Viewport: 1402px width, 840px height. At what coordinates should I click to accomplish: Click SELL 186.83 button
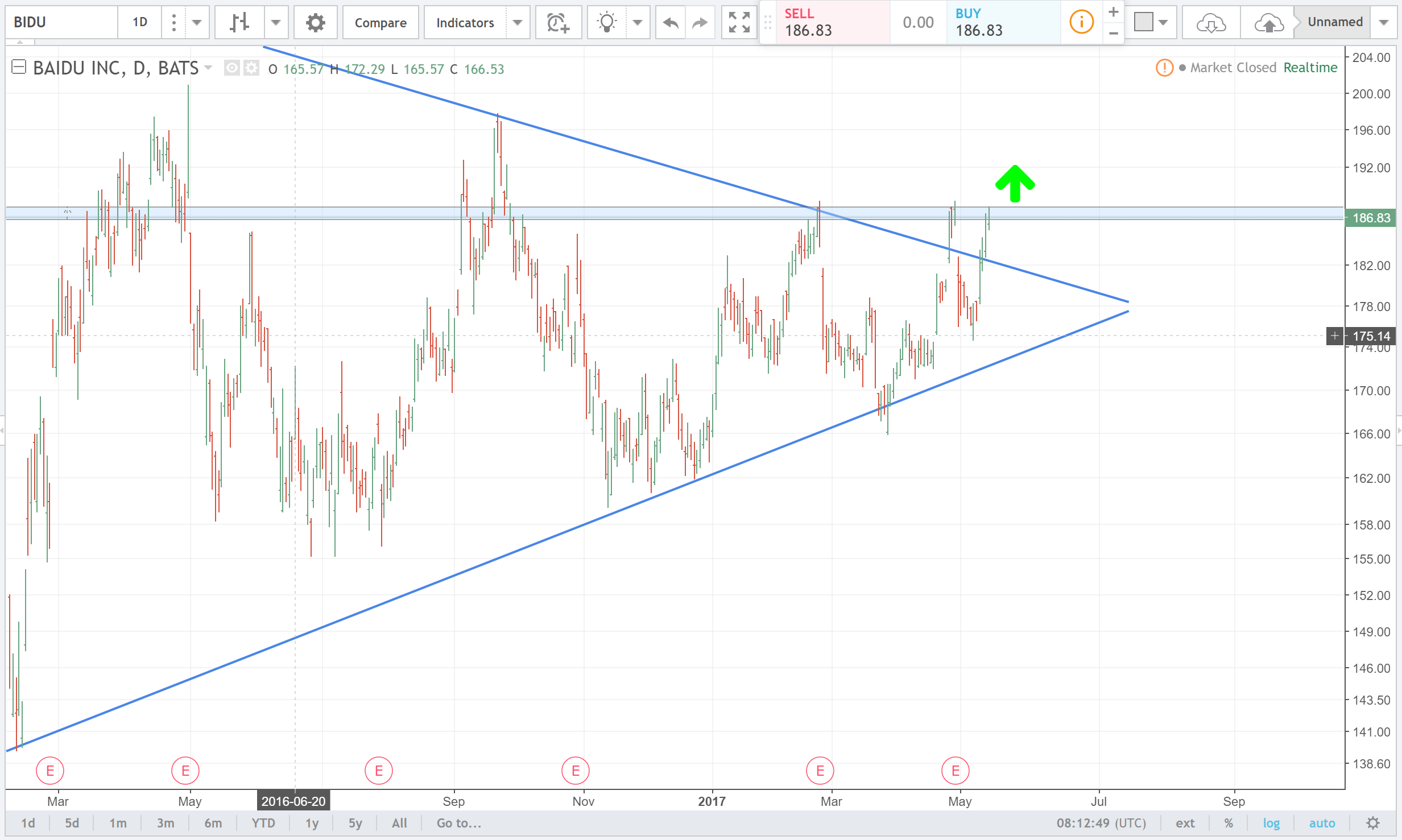tap(833, 23)
